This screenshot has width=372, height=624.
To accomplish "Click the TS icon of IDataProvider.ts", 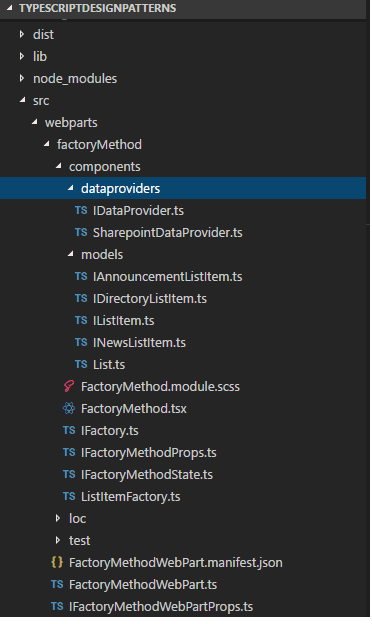I will point(81,210).
